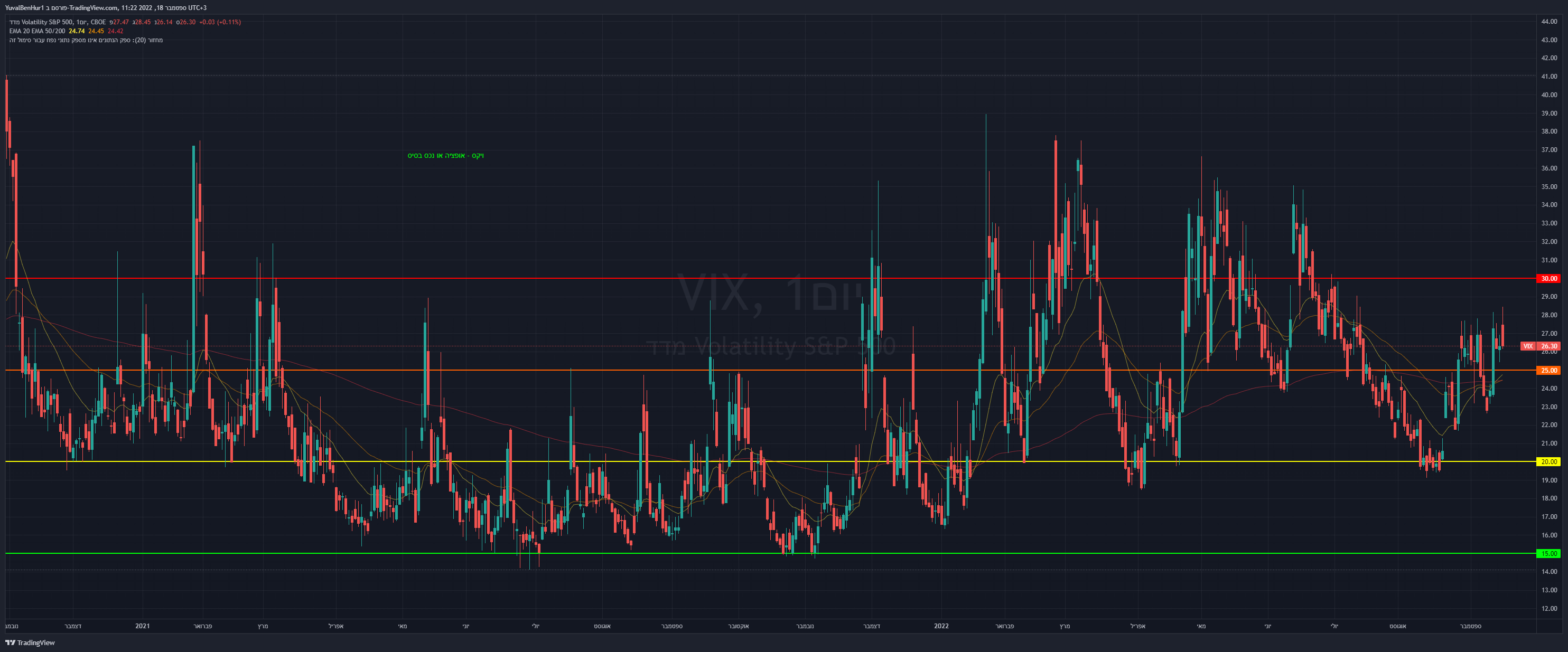Click the 2022 label on the time axis
Screen dimensions: 1568x652
941,626
